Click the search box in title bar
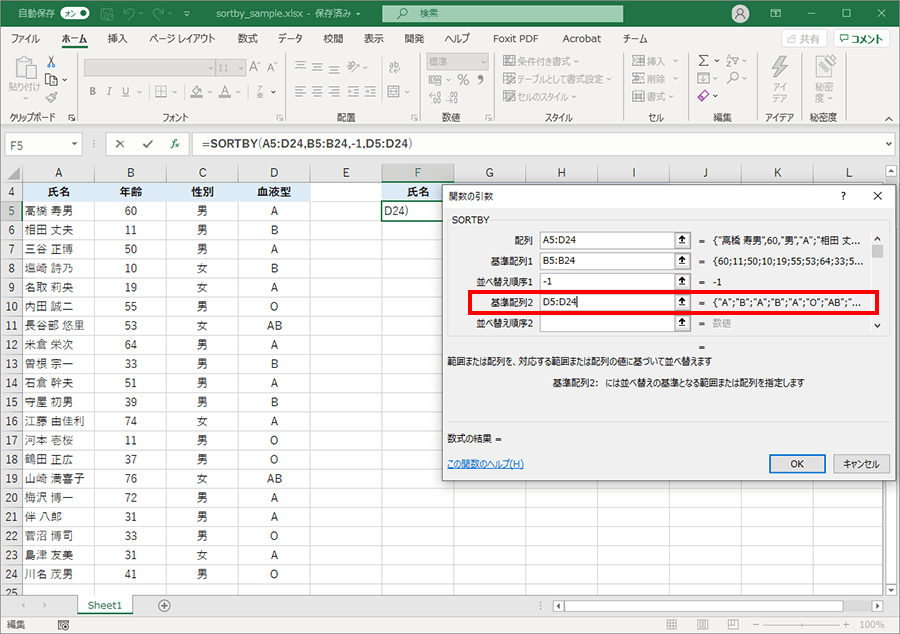 point(502,13)
